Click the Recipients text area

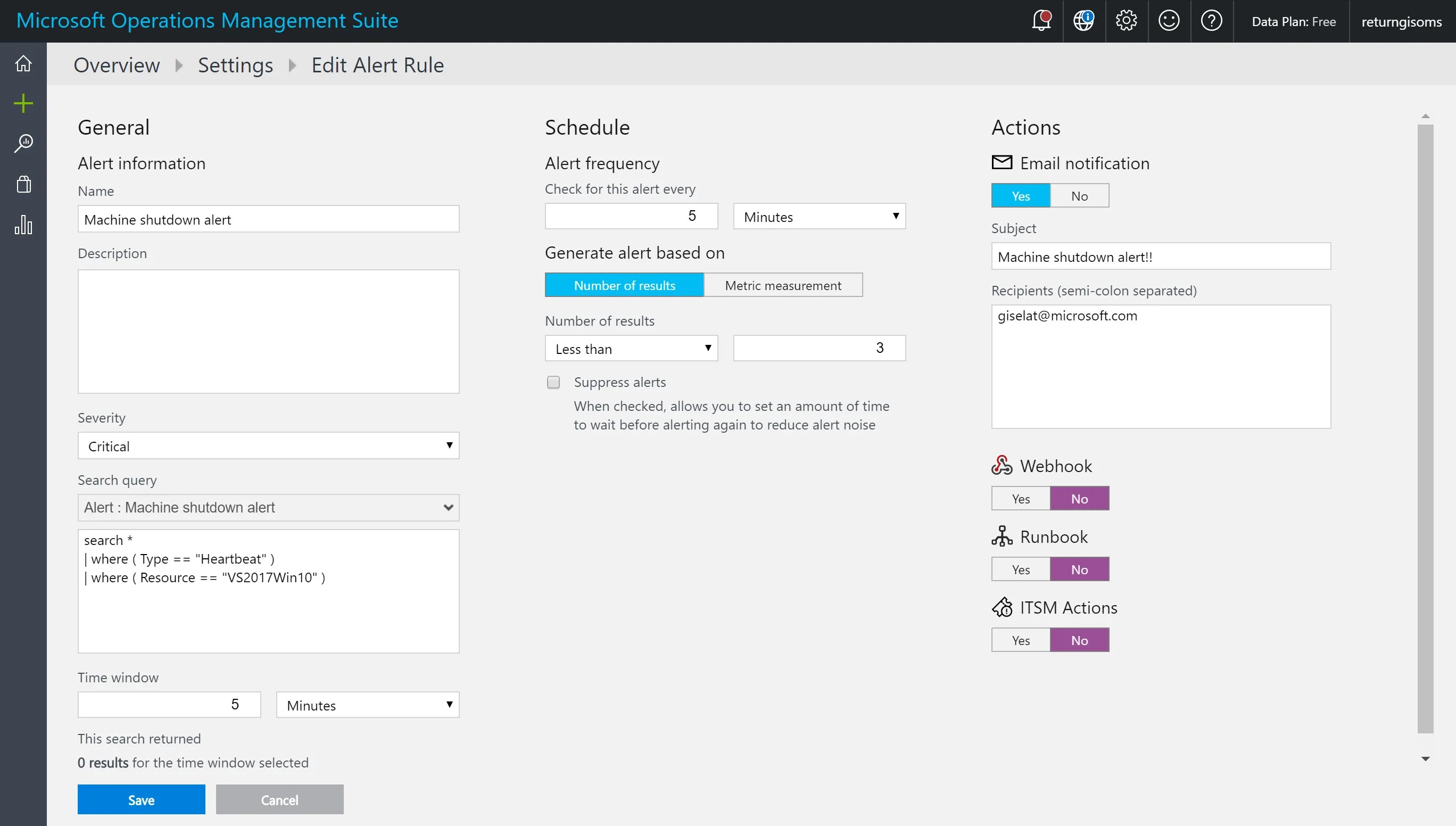[1161, 367]
